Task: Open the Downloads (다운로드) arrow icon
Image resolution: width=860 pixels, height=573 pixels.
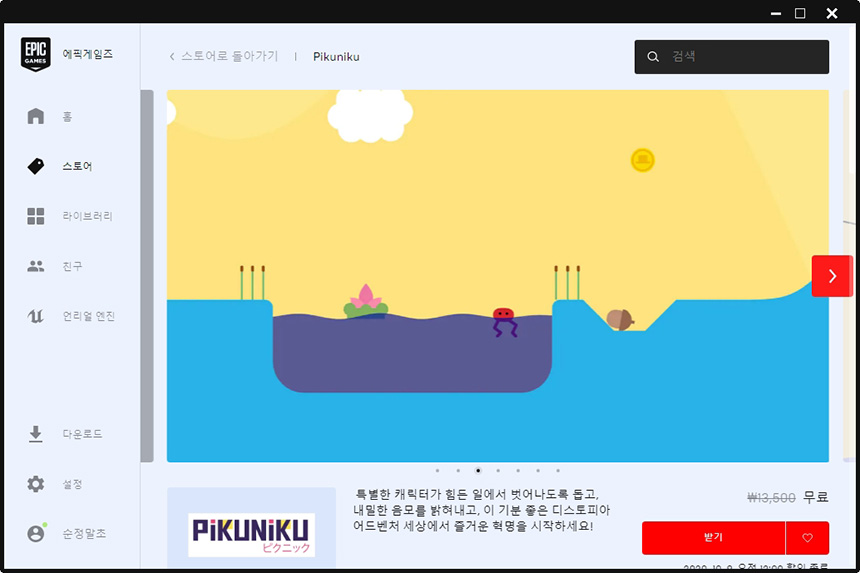Action: pos(36,434)
